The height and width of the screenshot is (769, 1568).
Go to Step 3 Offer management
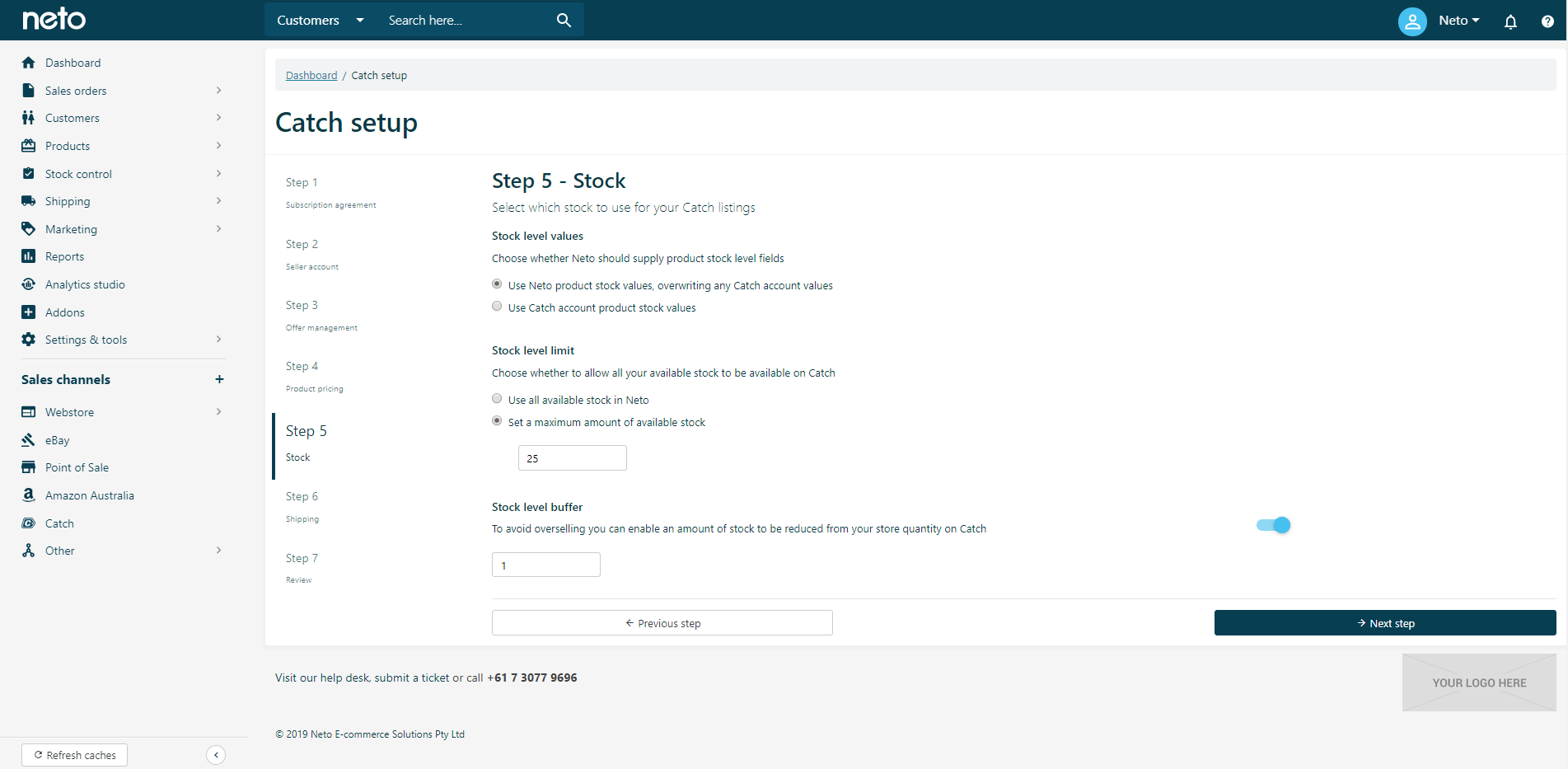tap(321, 316)
